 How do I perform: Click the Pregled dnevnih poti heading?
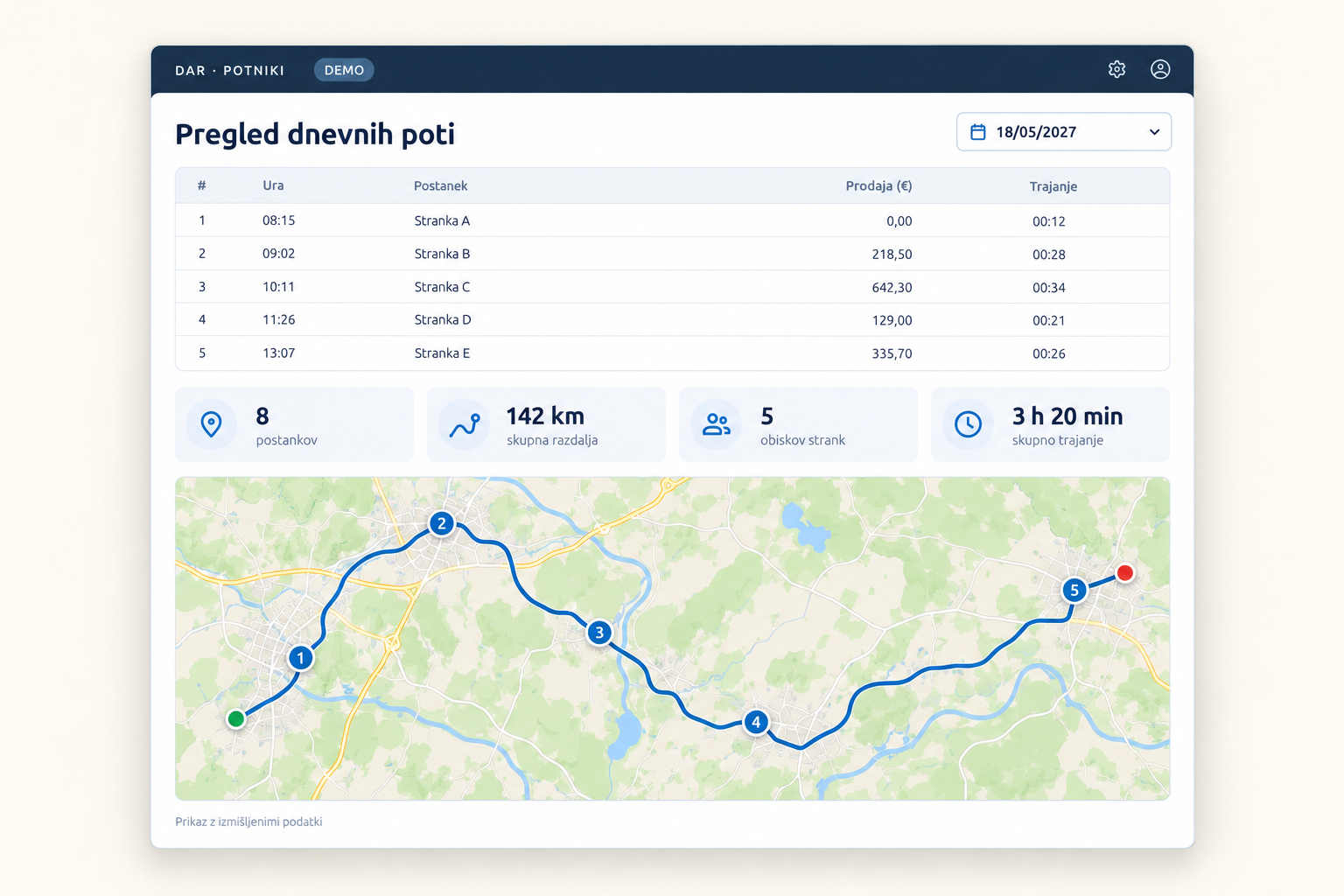(315, 134)
